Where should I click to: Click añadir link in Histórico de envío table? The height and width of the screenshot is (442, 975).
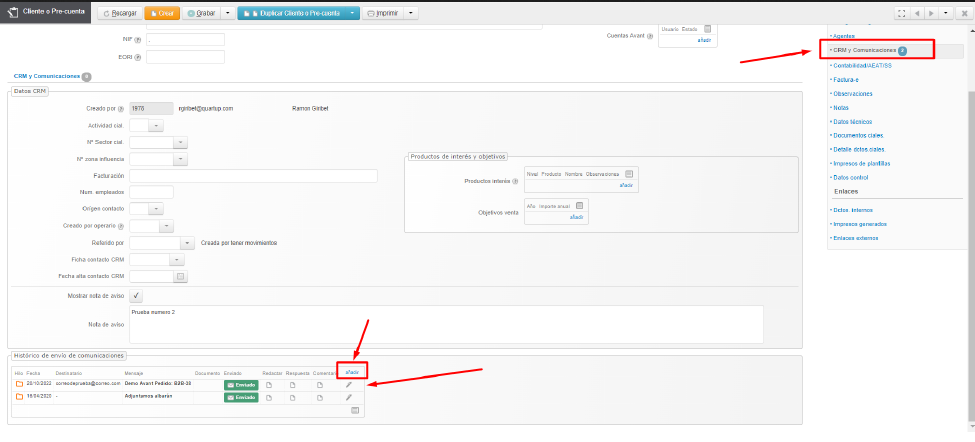pos(352,372)
